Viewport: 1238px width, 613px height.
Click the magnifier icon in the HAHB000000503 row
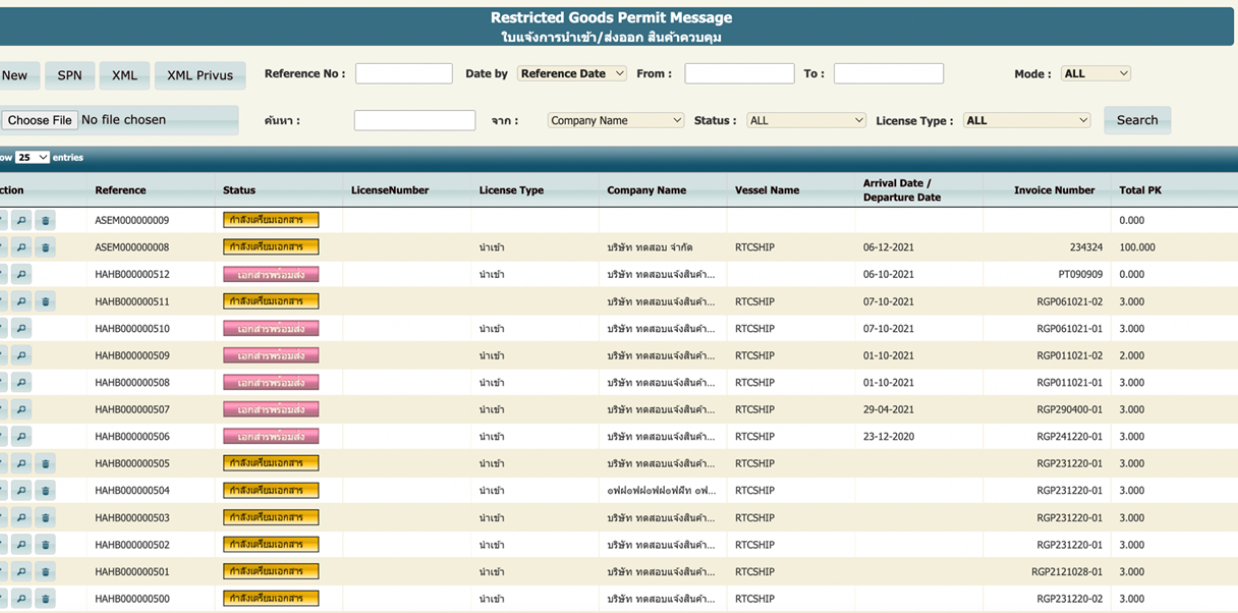(x=20, y=517)
